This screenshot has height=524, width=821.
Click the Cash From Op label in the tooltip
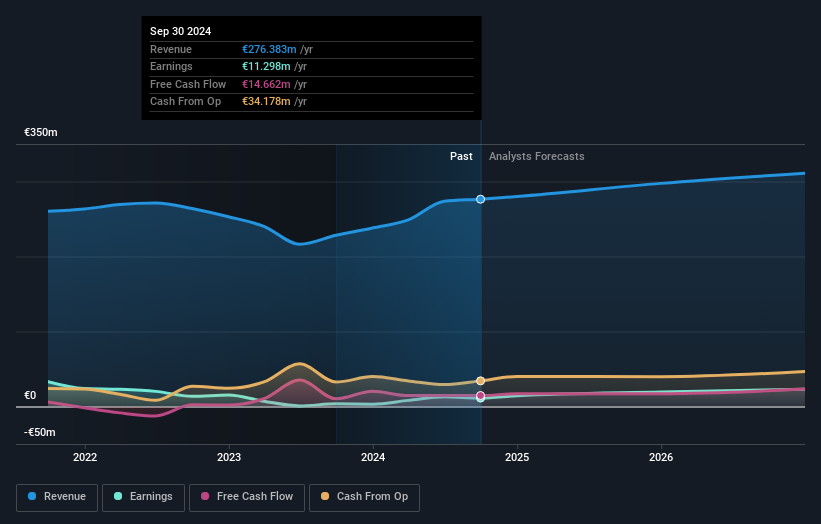coord(185,102)
